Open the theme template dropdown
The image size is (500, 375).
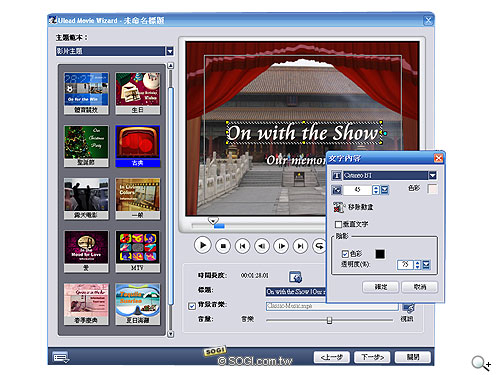(x=170, y=51)
